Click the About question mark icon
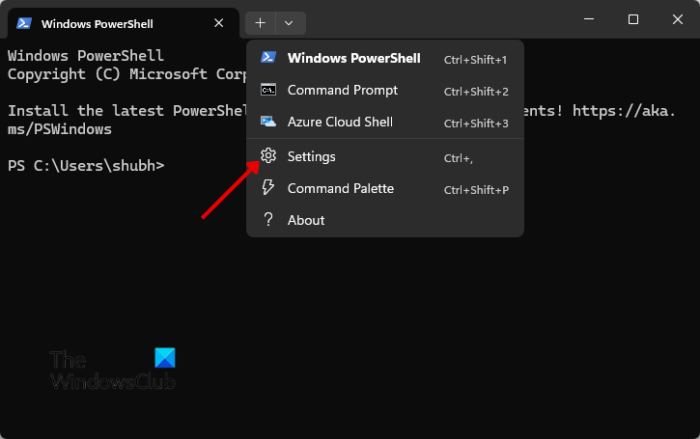The image size is (700, 439). (268, 220)
